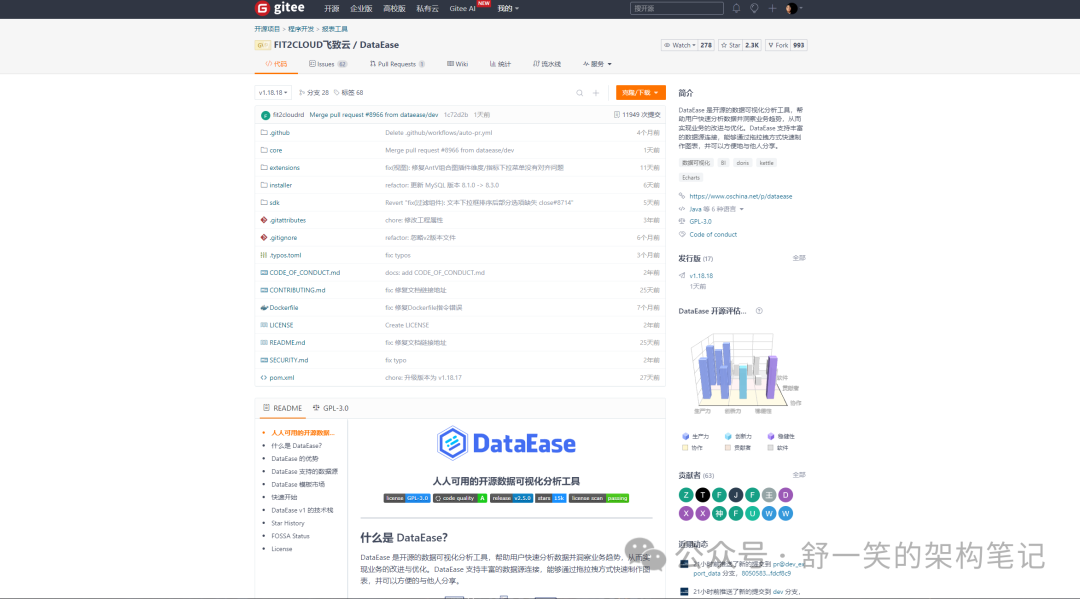Select the GPL-3.0 license tab
The image size is (1080, 599).
point(331,408)
